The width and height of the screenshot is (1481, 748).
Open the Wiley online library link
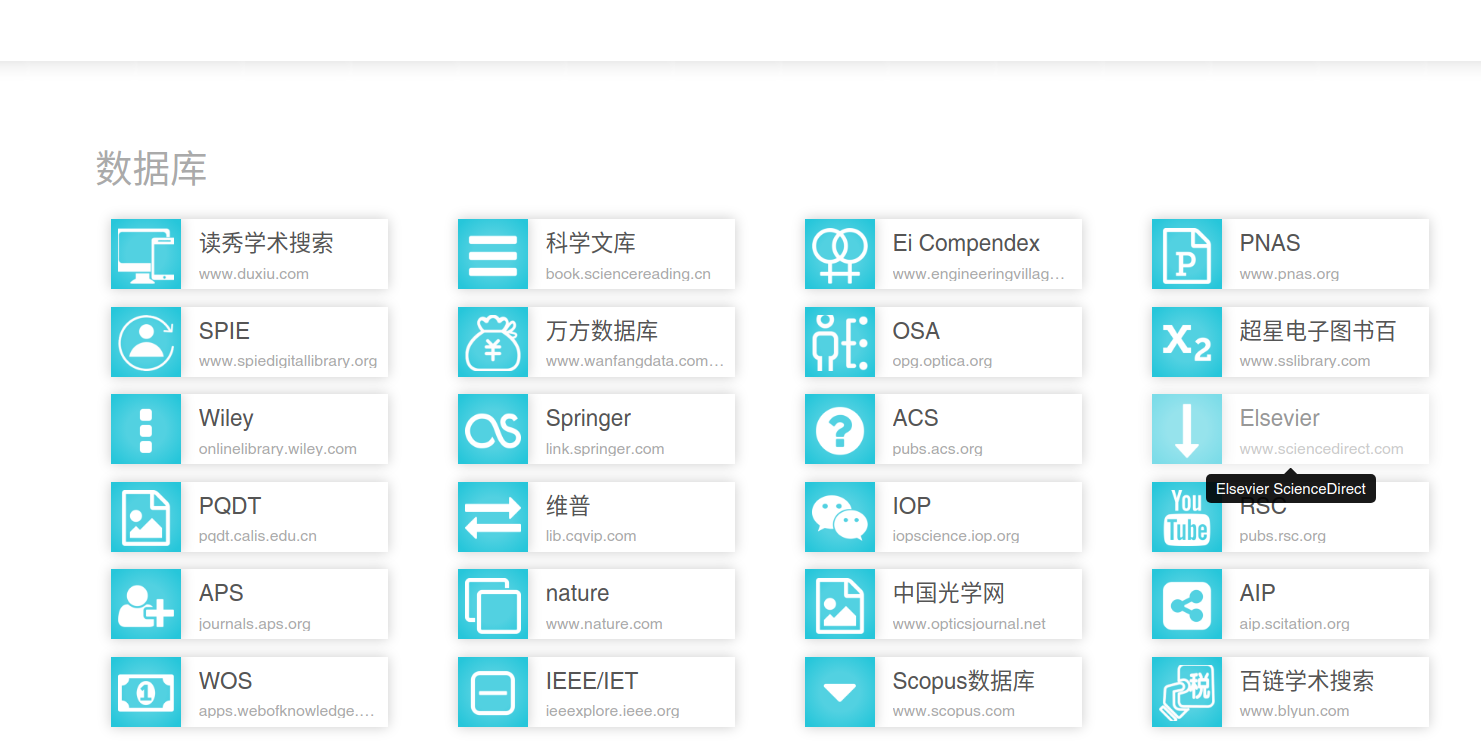click(226, 419)
